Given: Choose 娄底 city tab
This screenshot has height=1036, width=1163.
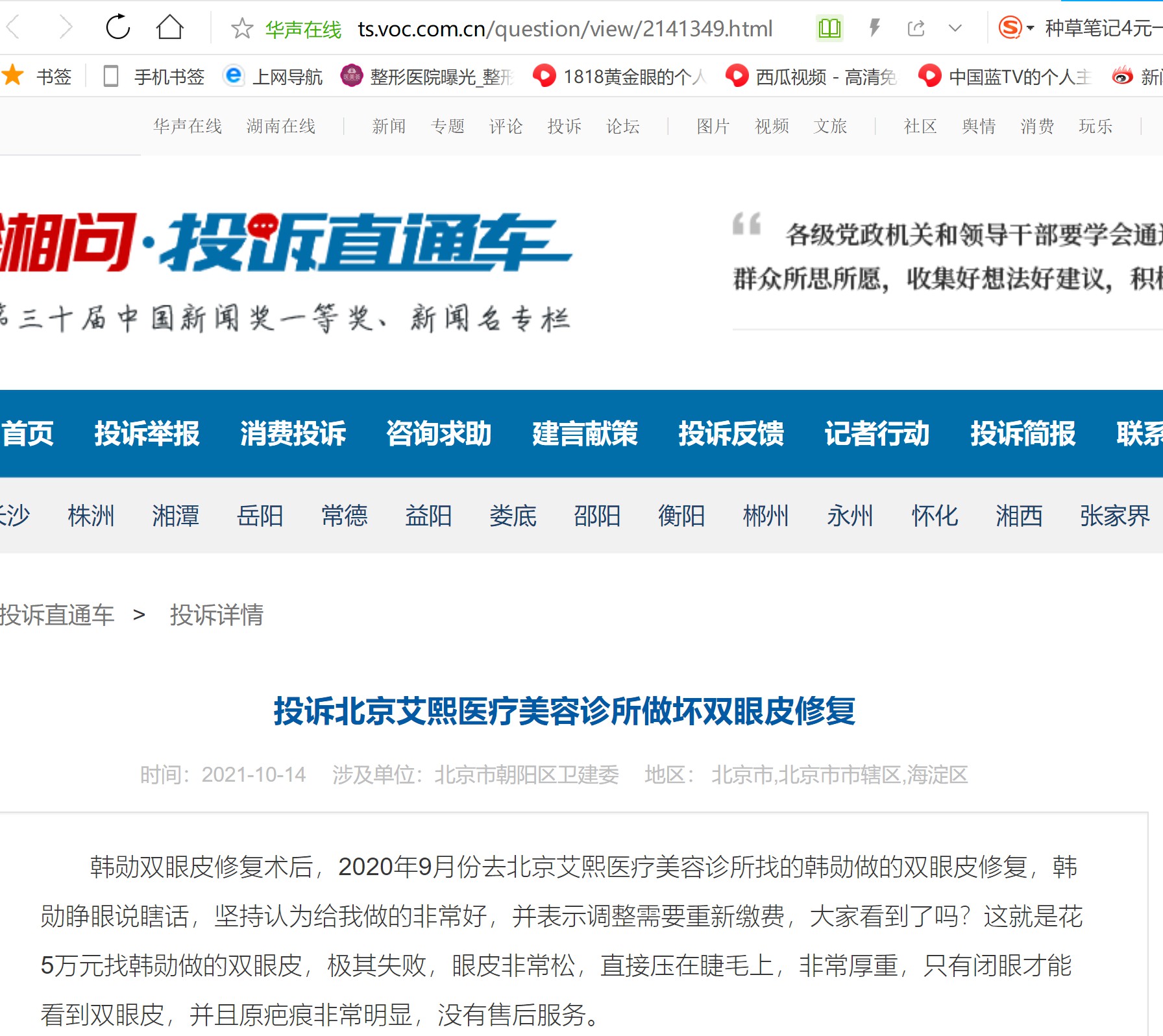Looking at the screenshot, I should pos(513,516).
